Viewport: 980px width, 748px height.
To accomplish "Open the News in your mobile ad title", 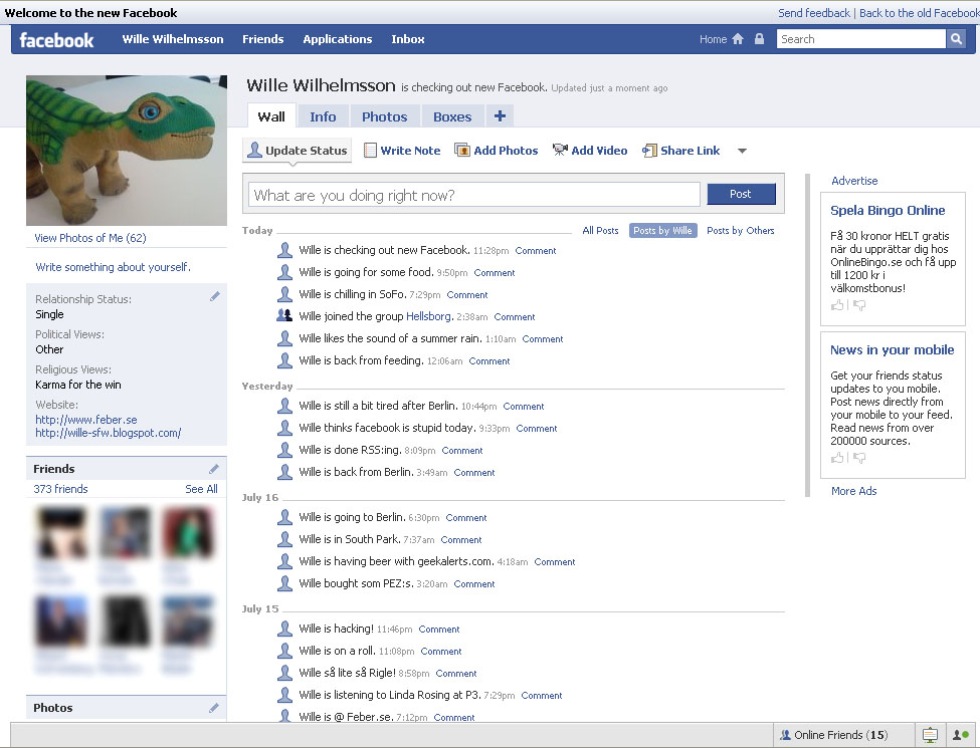I will coord(892,350).
